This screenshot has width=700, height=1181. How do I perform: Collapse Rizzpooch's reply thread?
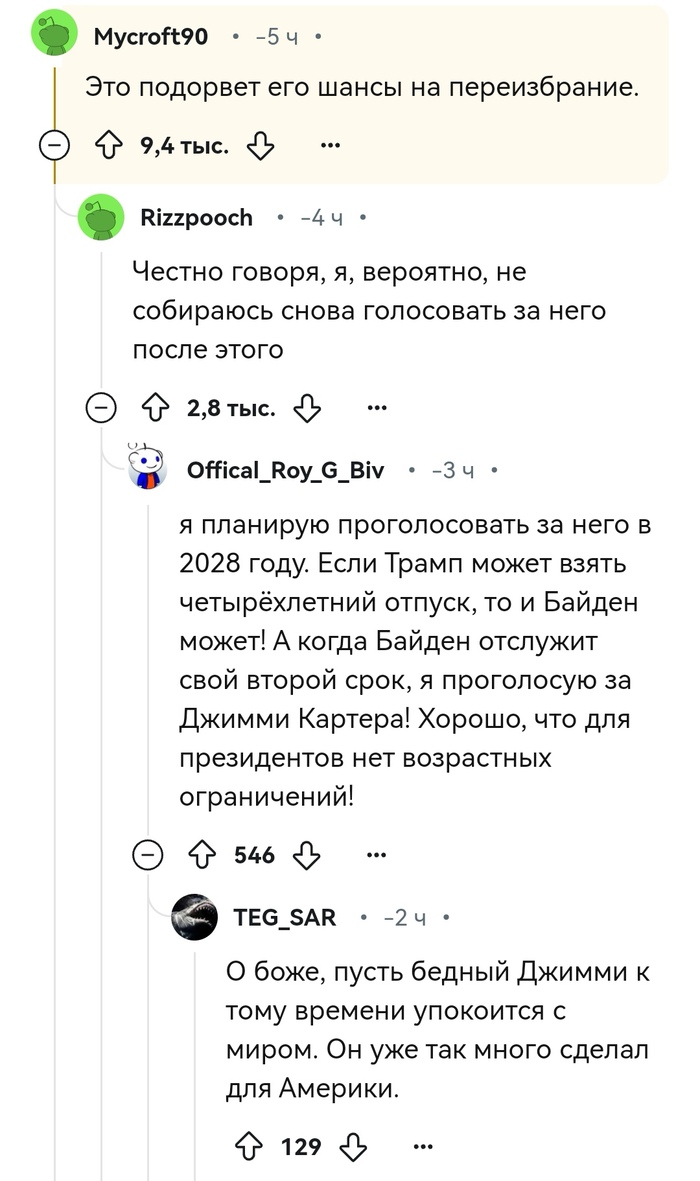(100, 408)
